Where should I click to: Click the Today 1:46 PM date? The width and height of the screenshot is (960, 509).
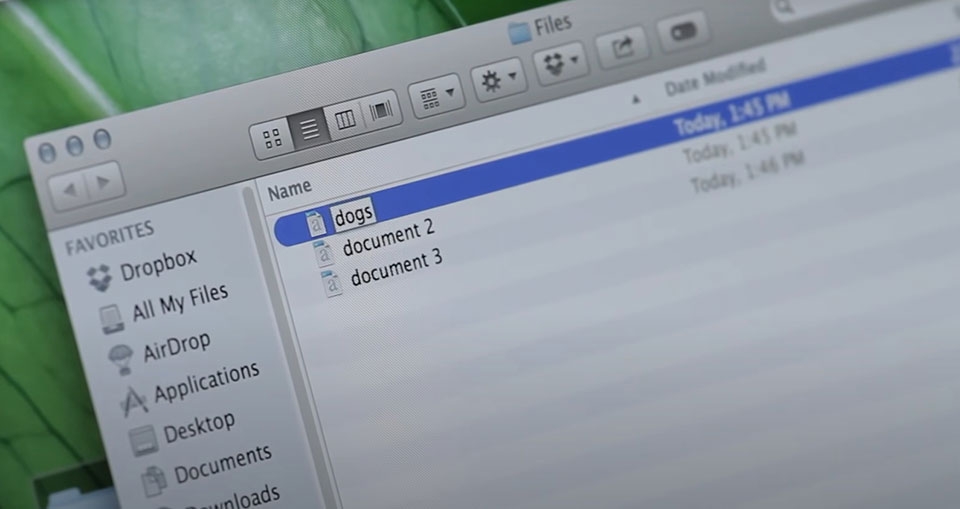[748, 172]
